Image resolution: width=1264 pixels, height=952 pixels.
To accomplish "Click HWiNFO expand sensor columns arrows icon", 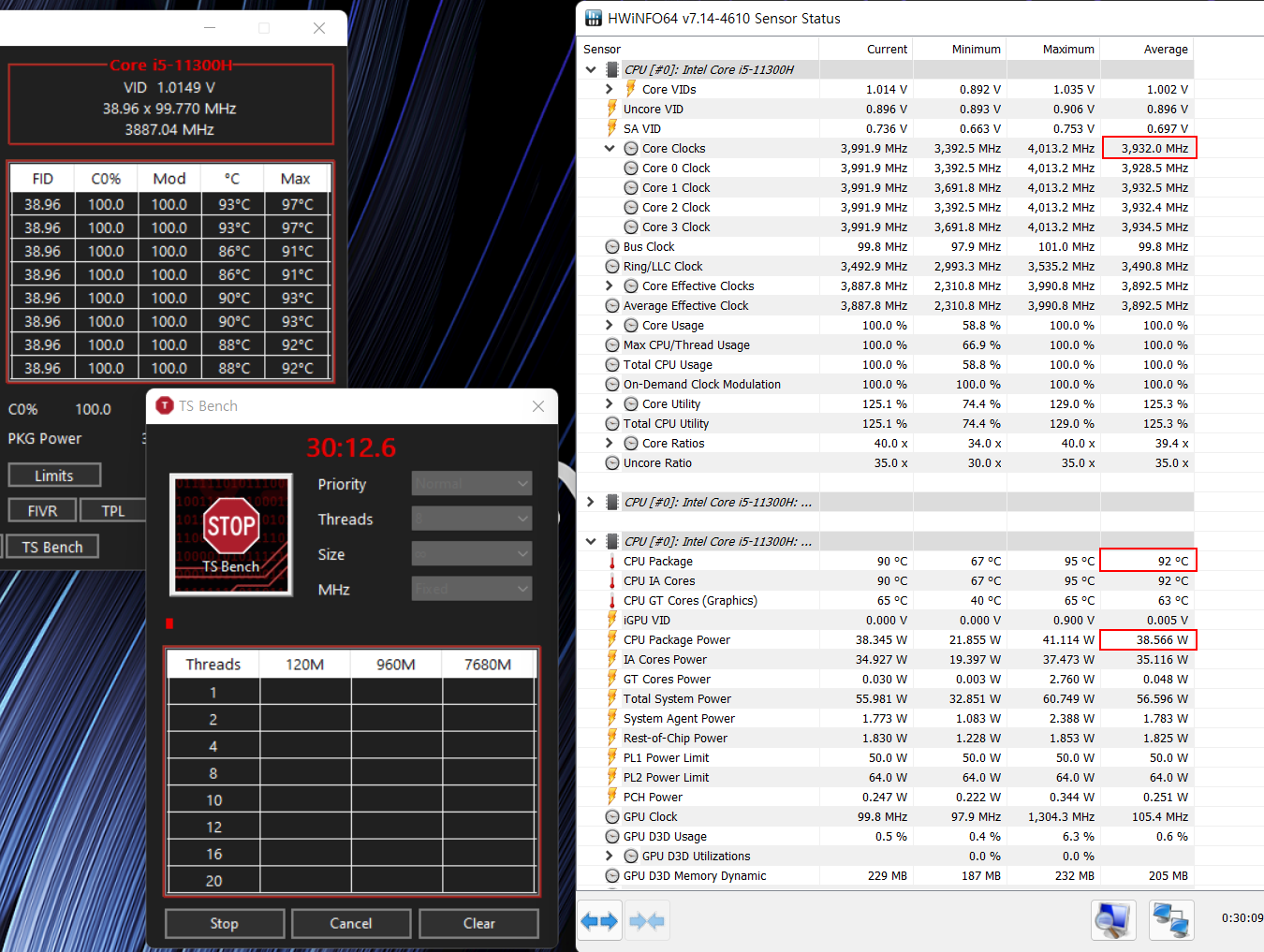I will 599,921.
